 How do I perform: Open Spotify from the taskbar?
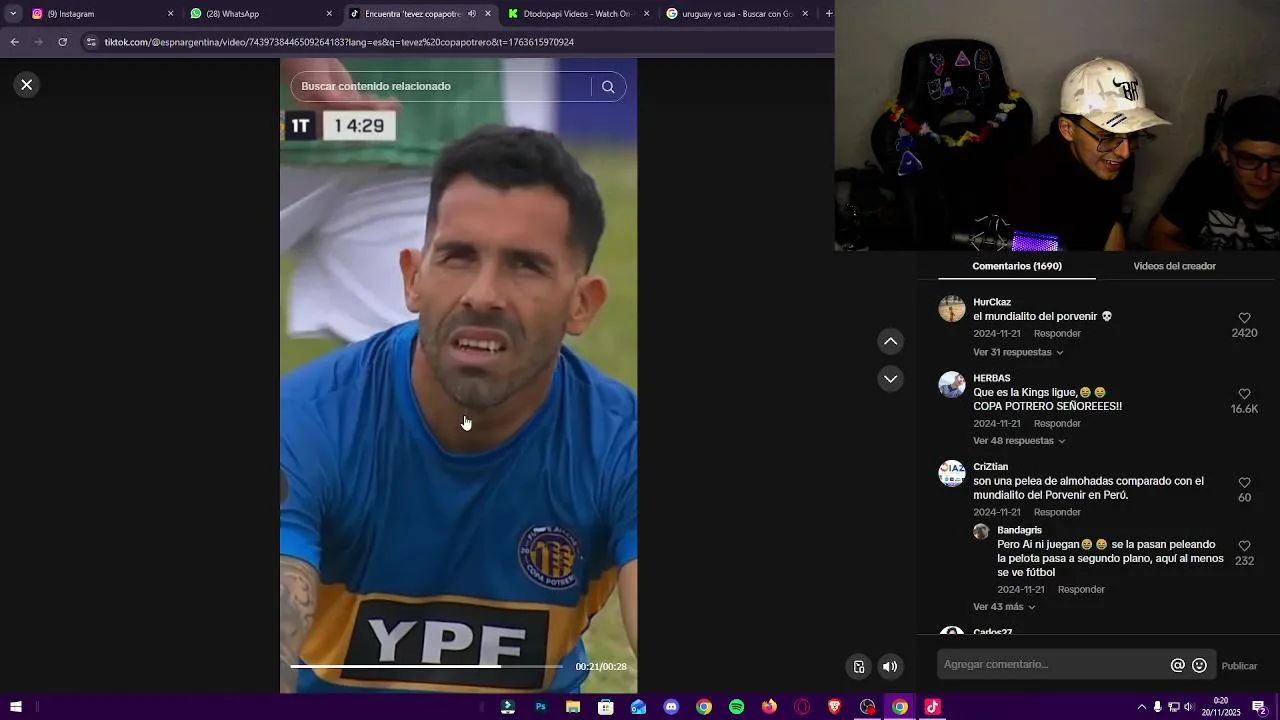[x=737, y=707]
